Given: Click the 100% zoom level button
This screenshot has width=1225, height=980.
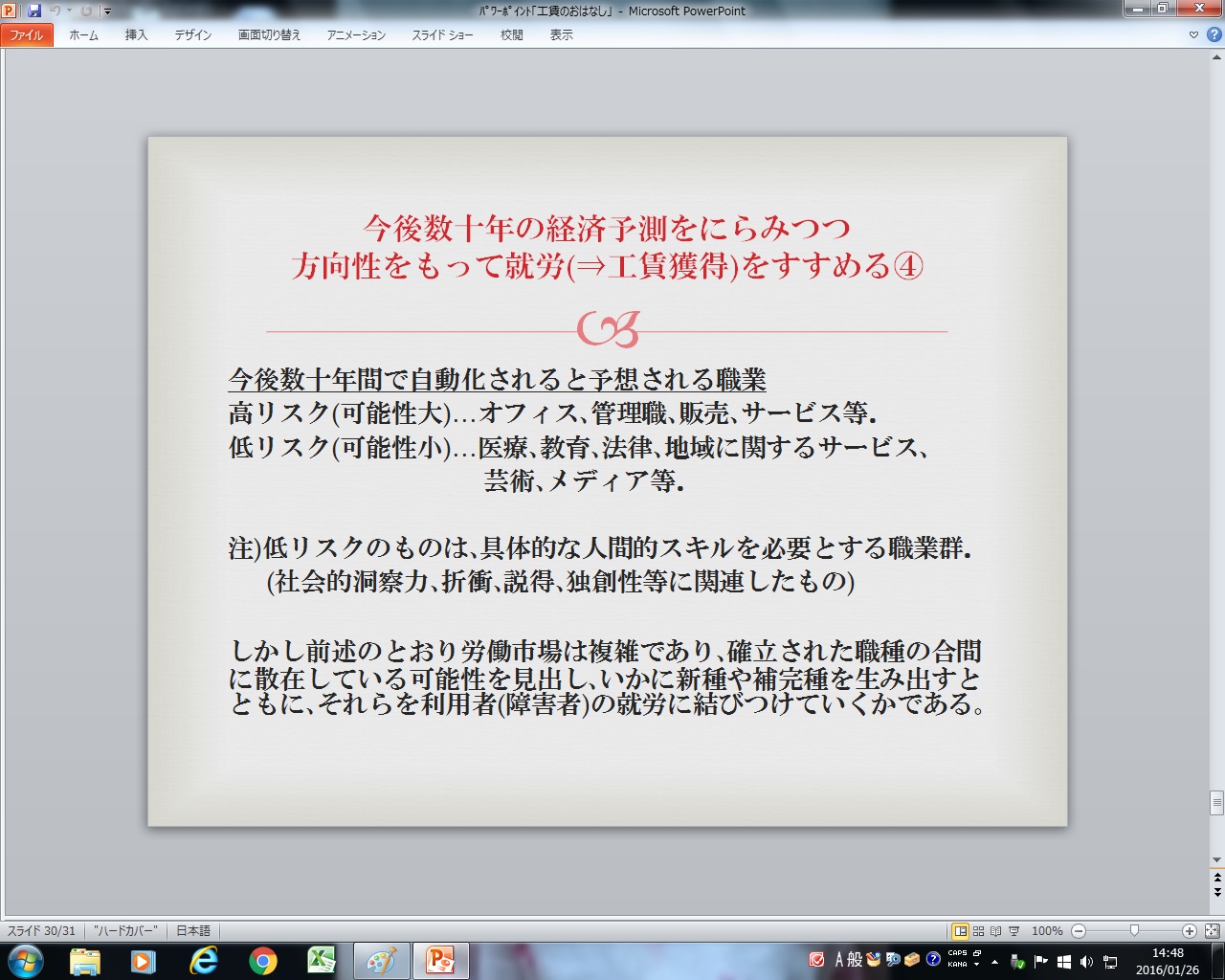Looking at the screenshot, I should tap(1047, 930).
